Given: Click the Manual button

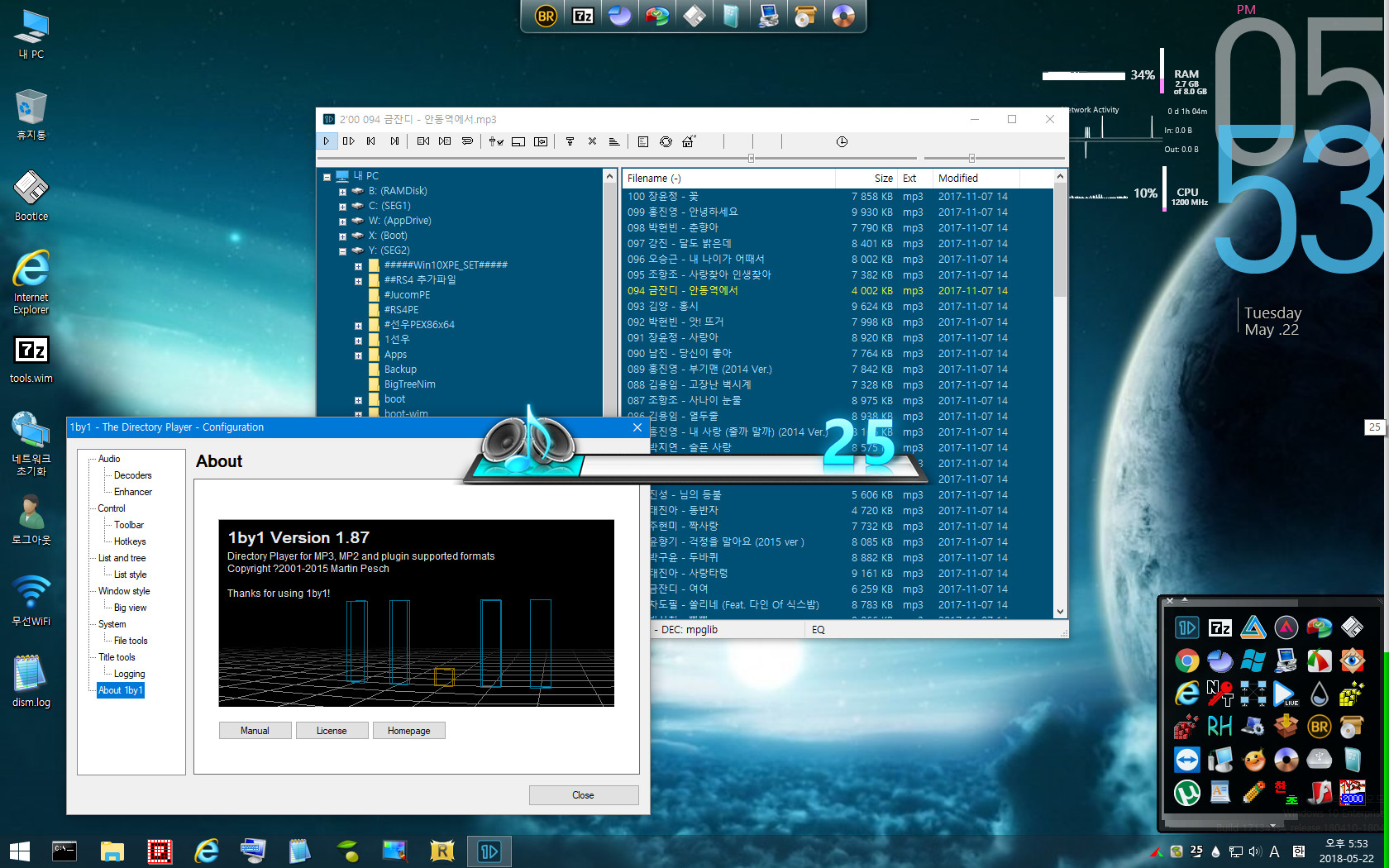Looking at the screenshot, I should (255, 731).
